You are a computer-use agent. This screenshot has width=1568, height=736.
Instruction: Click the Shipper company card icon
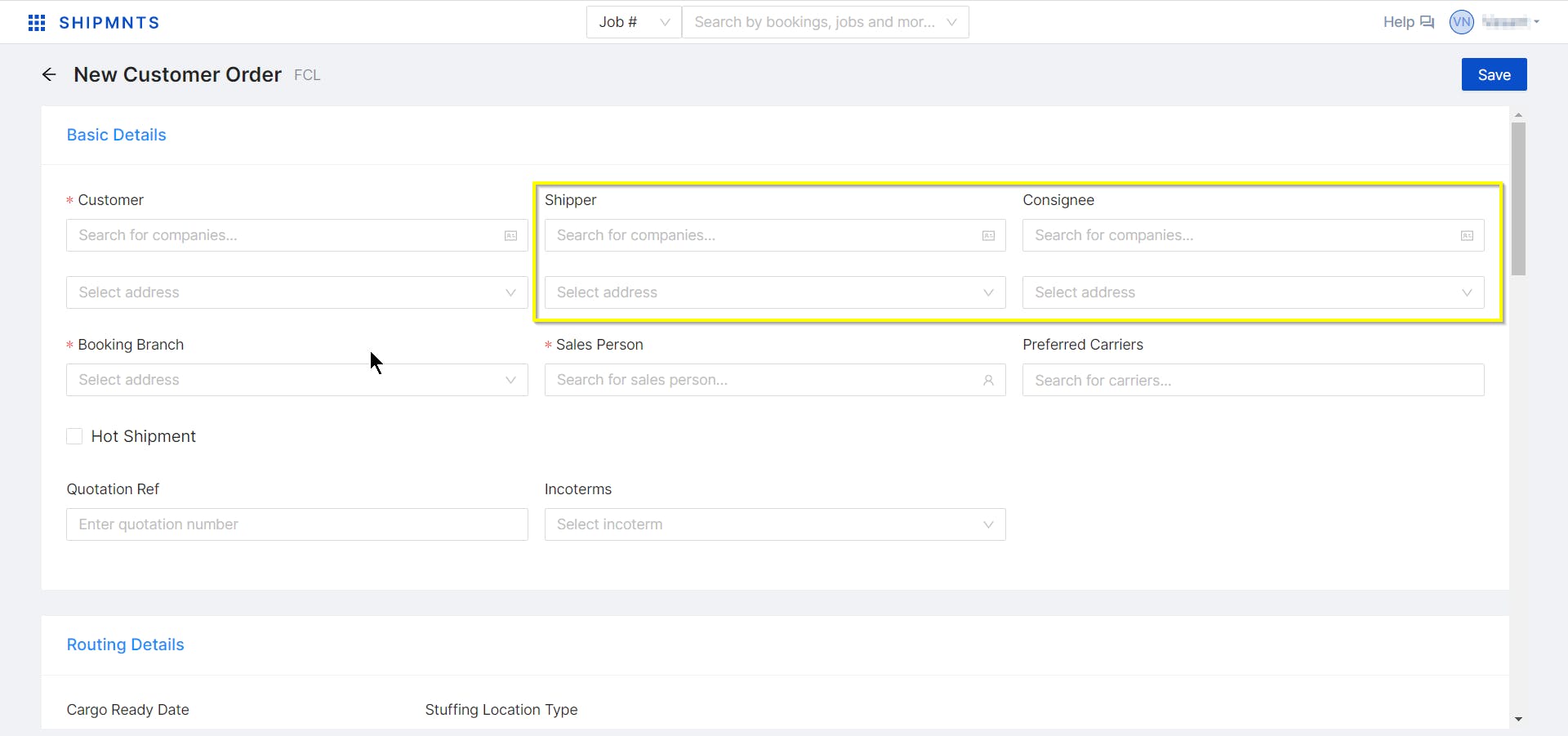pos(988,236)
